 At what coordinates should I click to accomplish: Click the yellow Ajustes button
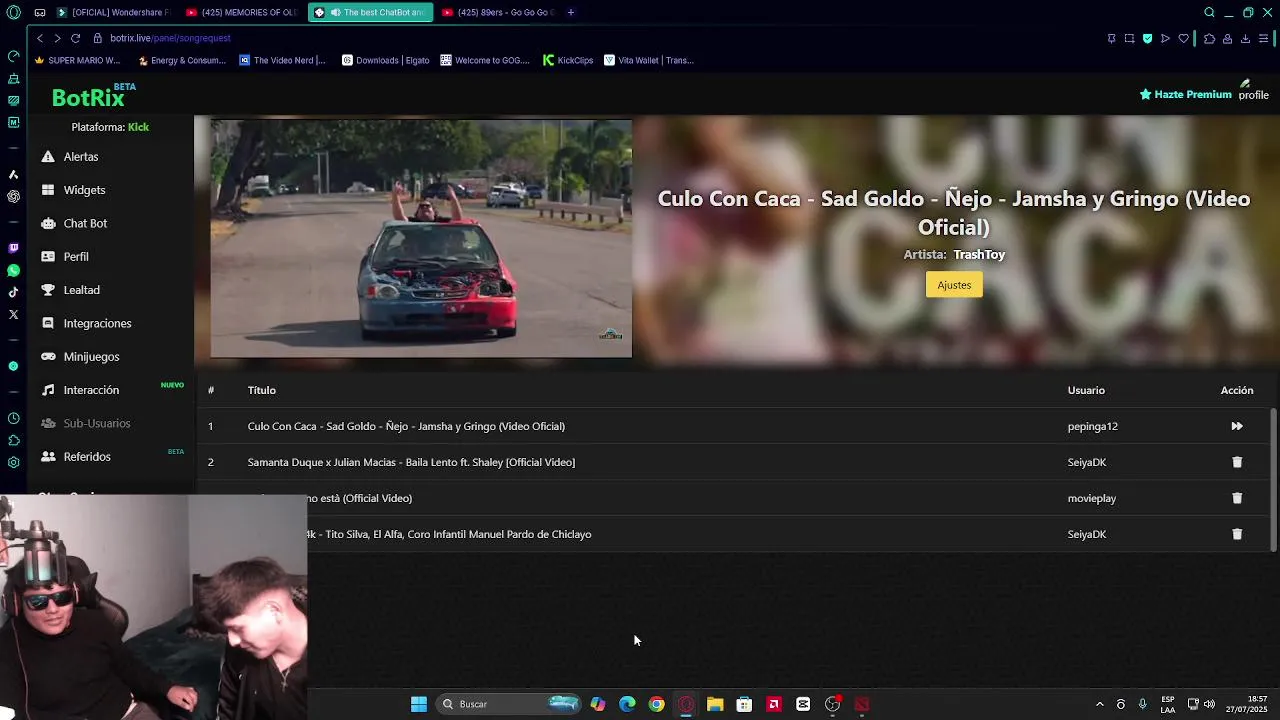(954, 285)
